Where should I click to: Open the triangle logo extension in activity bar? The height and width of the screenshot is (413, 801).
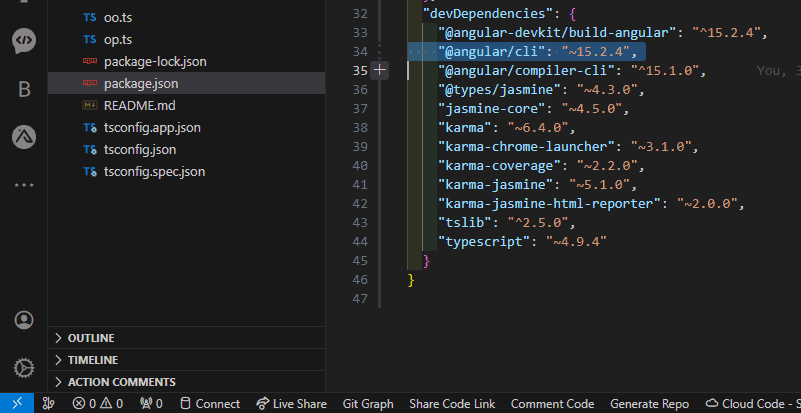24,137
